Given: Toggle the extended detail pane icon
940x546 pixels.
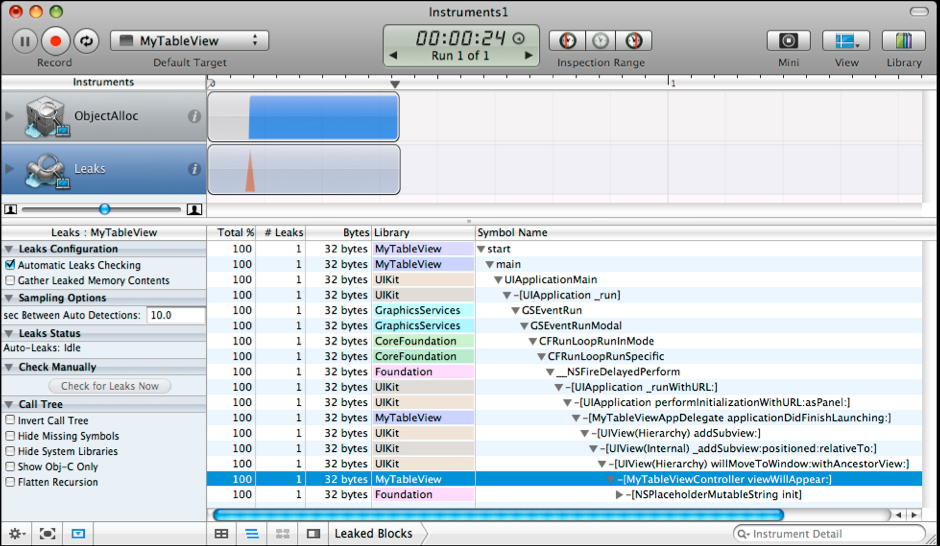Looking at the screenshot, I should [78, 533].
